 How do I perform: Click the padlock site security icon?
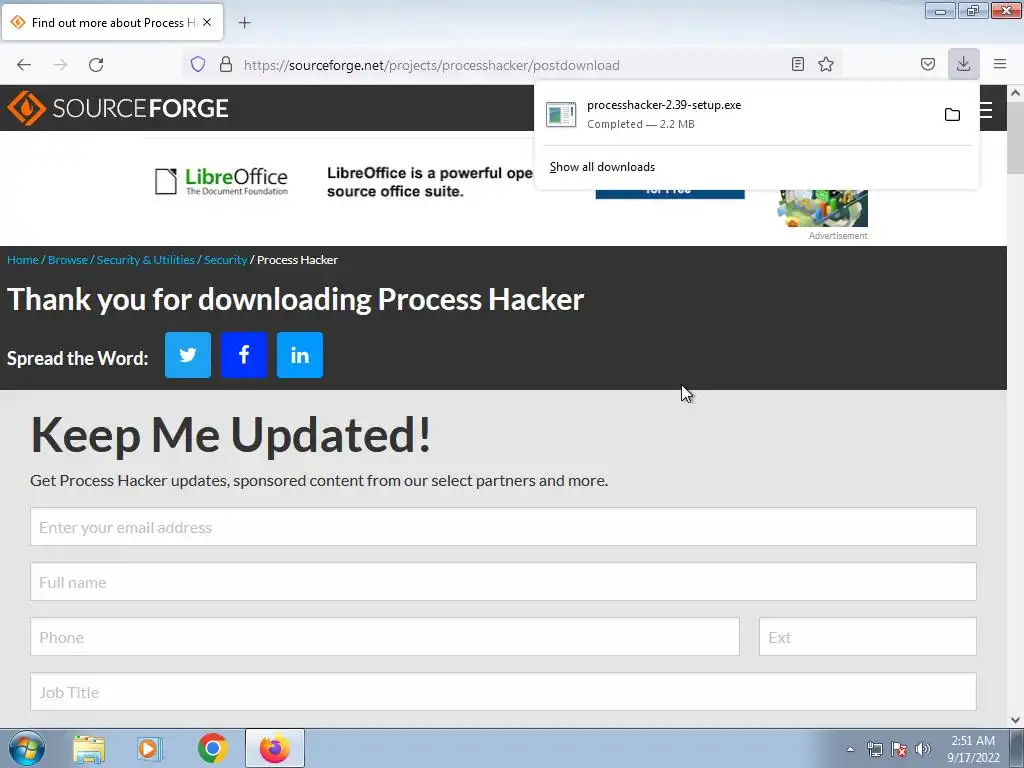226,64
